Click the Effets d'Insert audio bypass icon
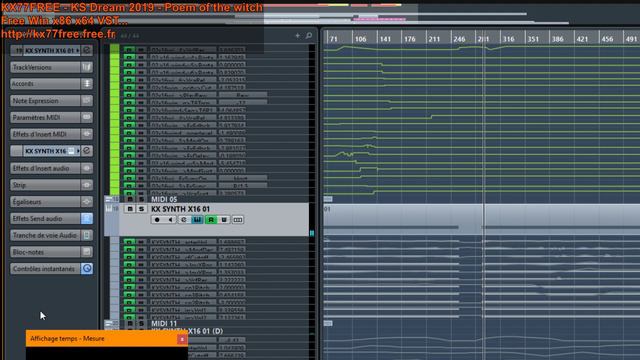Viewport: 640px width, 360px height. point(87,168)
